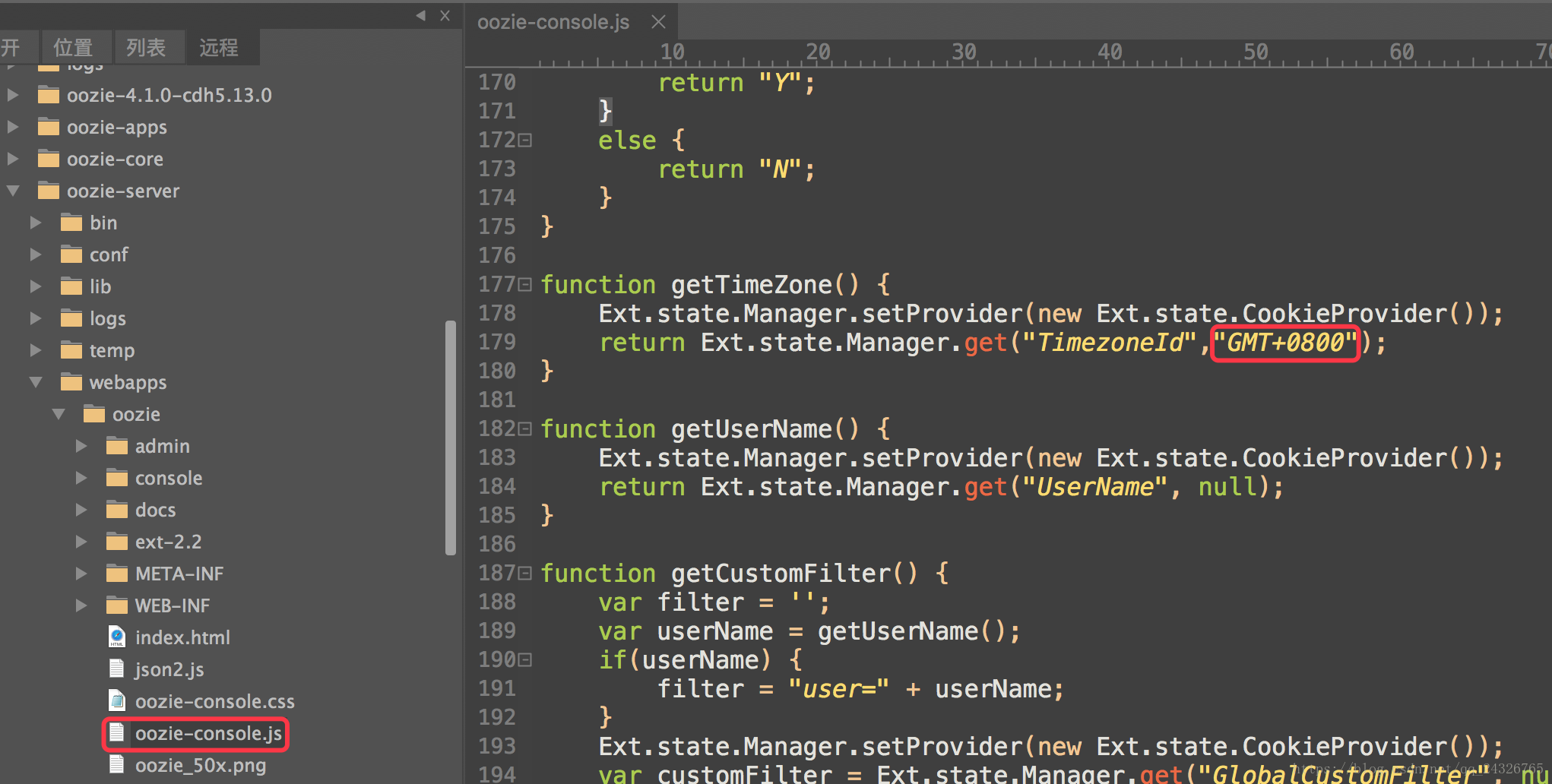This screenshot has height=784, width=1552.
Task: Click the "GMT+0800" string on line 179
Action: pyautogui.click(x=1284, y=343)
